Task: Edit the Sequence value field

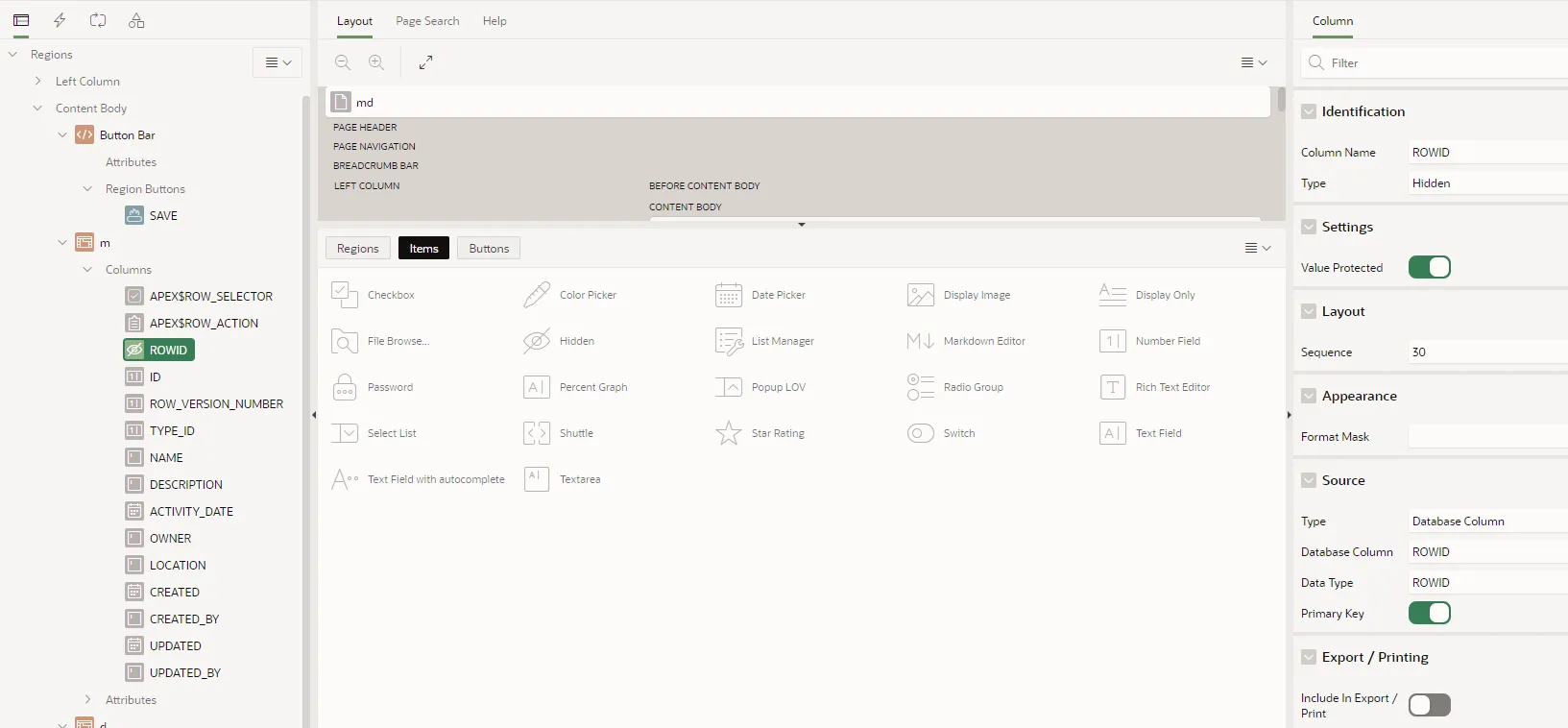Action: [x=1488, y=352]
